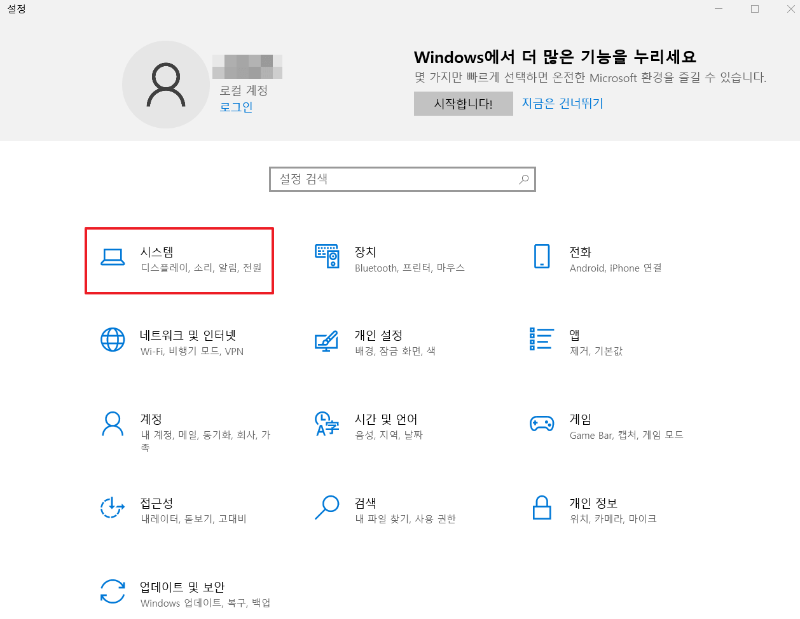800x619 pixels.
Task: Click the 배경, 잠금 화면, 색 description
Action: (395, 351)
